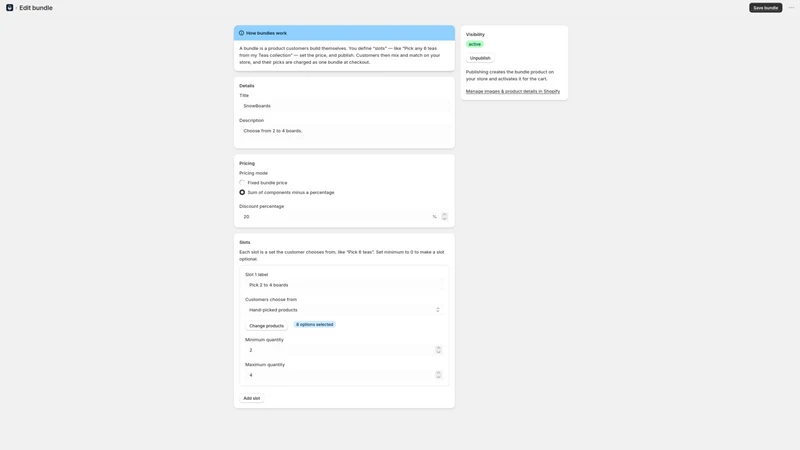The height and width of the screenshot is (450, 800).
Task: Click the Visibility card heading
Action: click(475, 34)
